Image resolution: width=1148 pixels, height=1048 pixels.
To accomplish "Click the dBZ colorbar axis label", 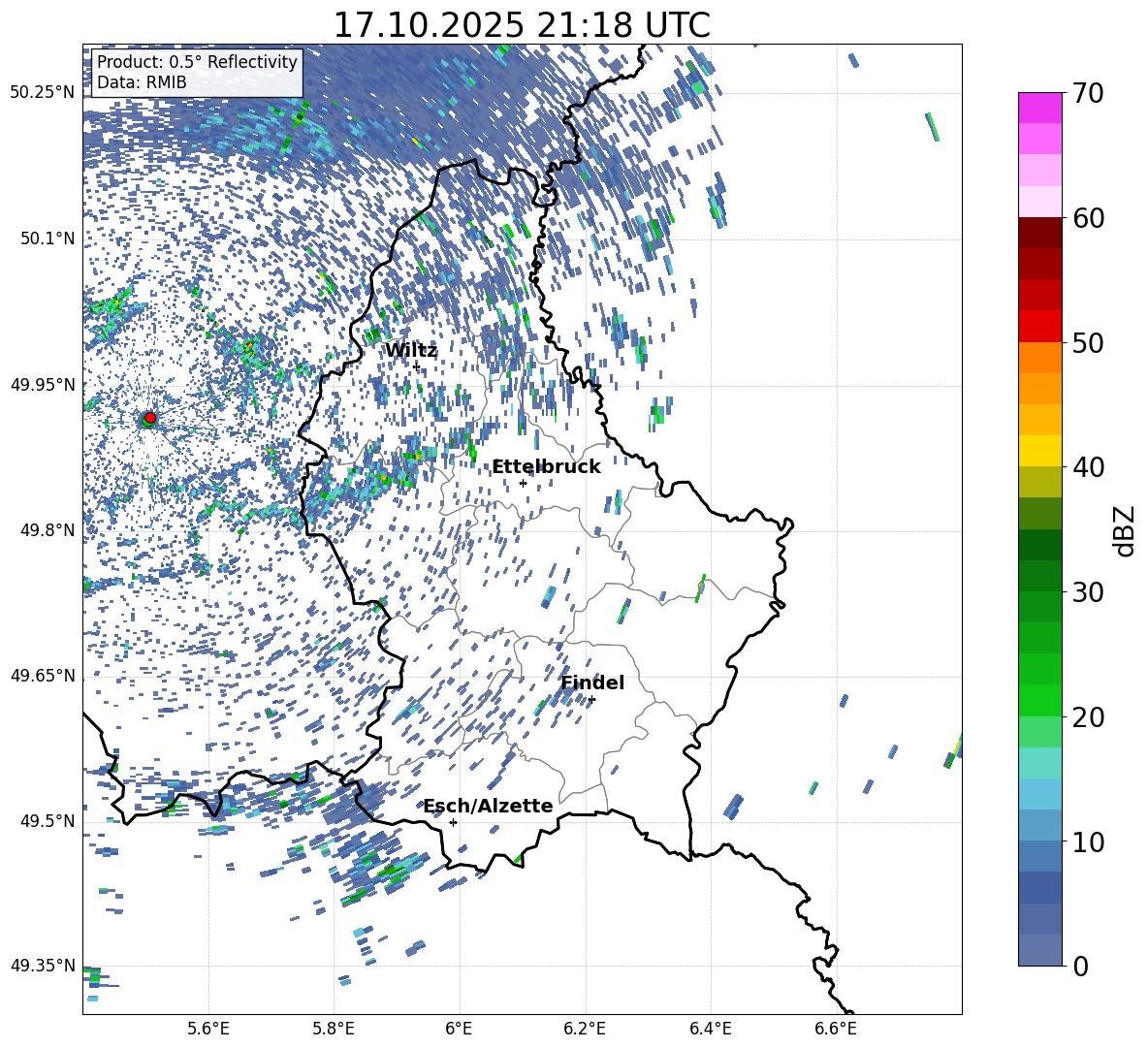I will (1125, 529).
